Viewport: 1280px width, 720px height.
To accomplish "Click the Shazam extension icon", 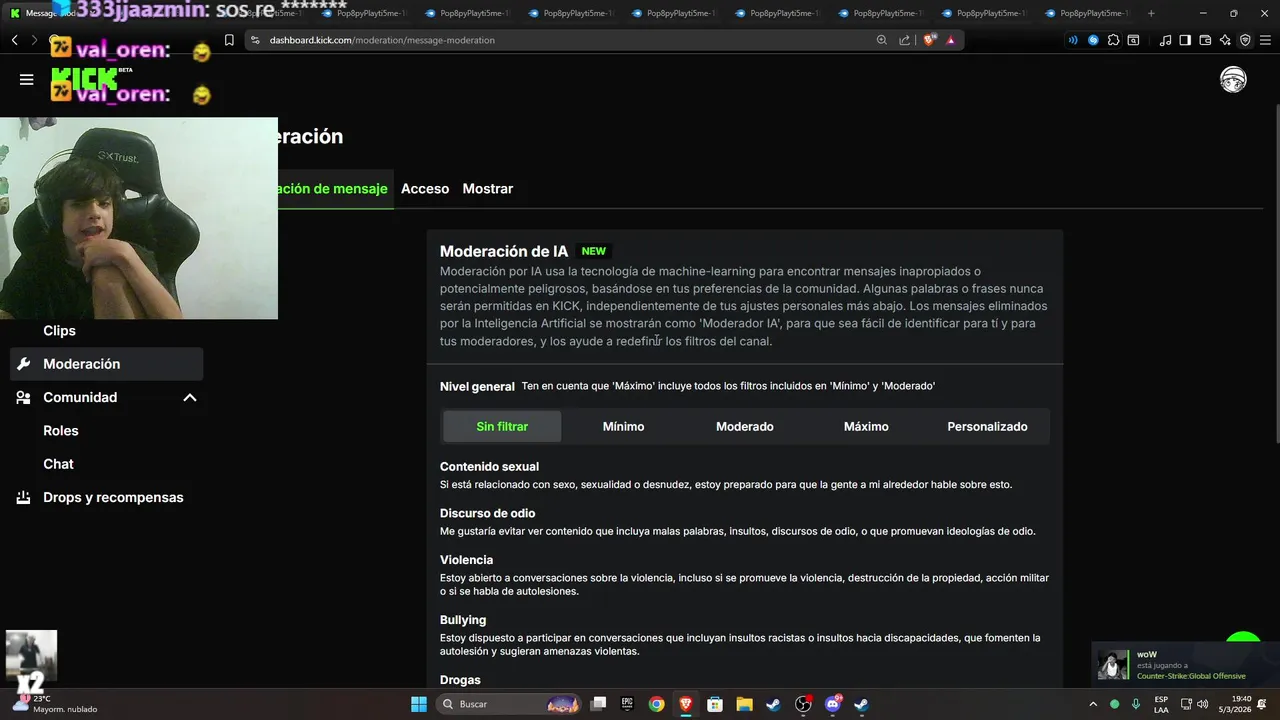I will 1094,40.
